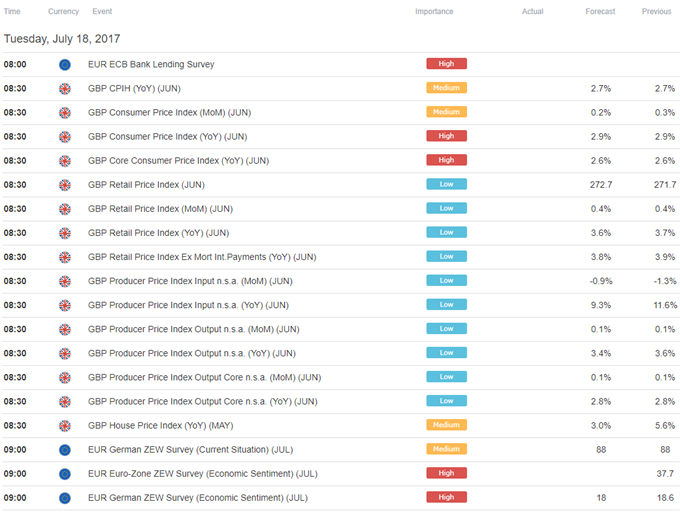
Task: Click the EU flag icon beside ECB Bank Lending Survey
Action: (65, 65)
